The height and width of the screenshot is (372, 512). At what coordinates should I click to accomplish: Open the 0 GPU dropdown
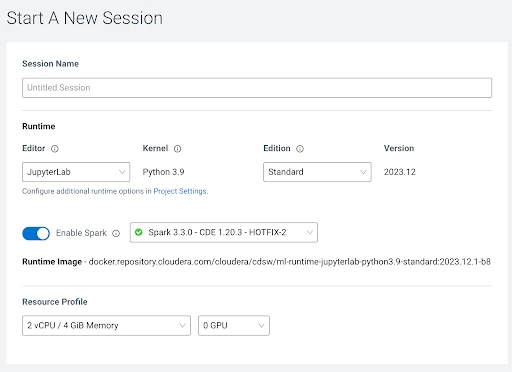pos(234,325)
